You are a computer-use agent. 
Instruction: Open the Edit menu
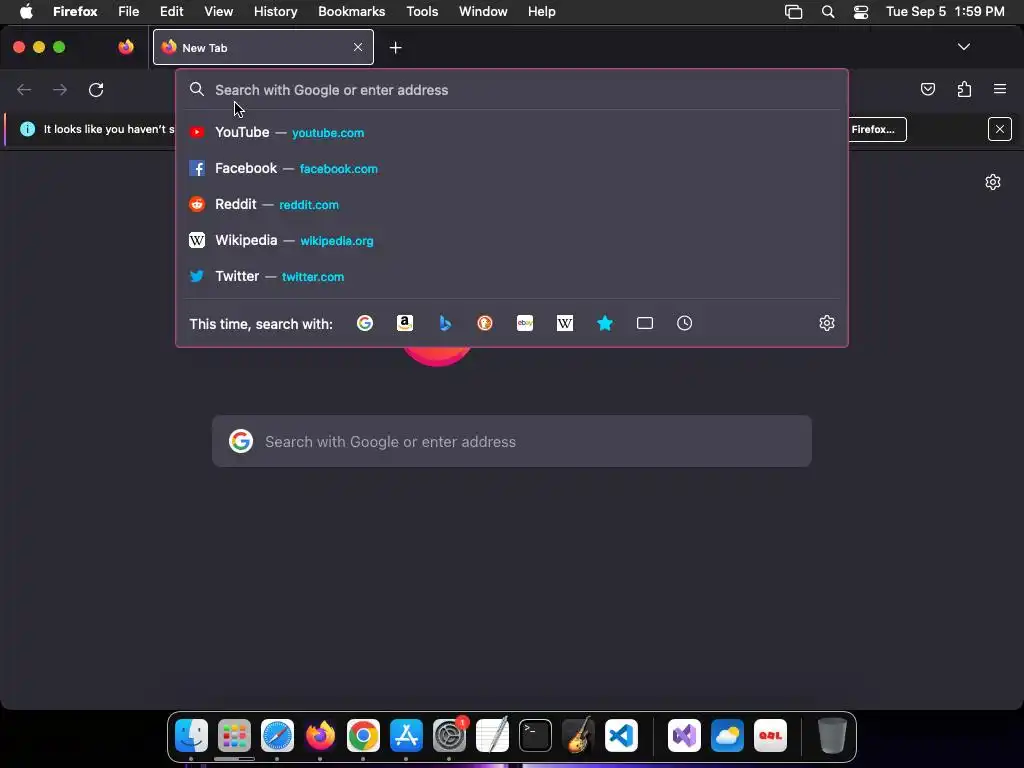171,12
